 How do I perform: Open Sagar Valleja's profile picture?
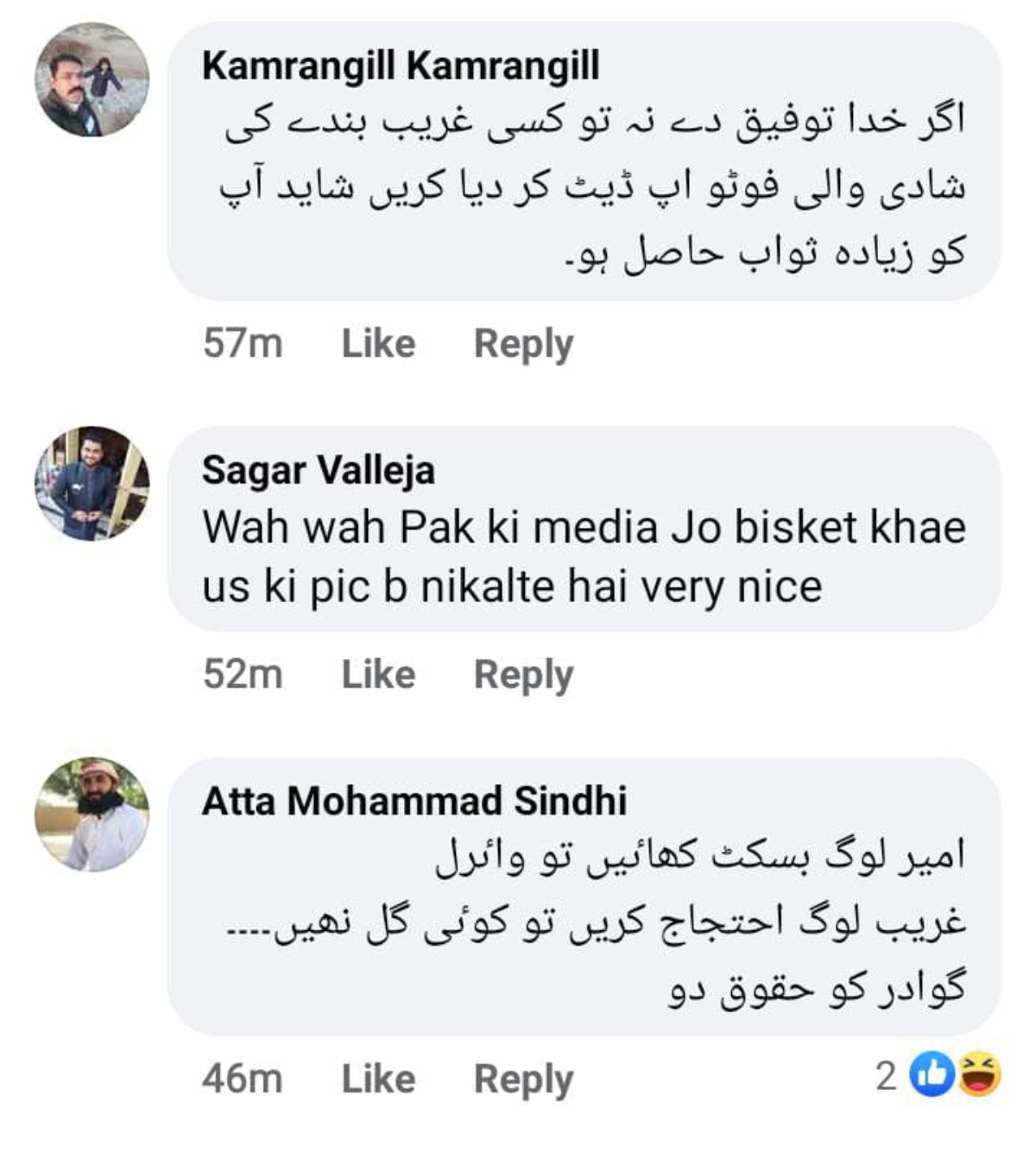92,484
